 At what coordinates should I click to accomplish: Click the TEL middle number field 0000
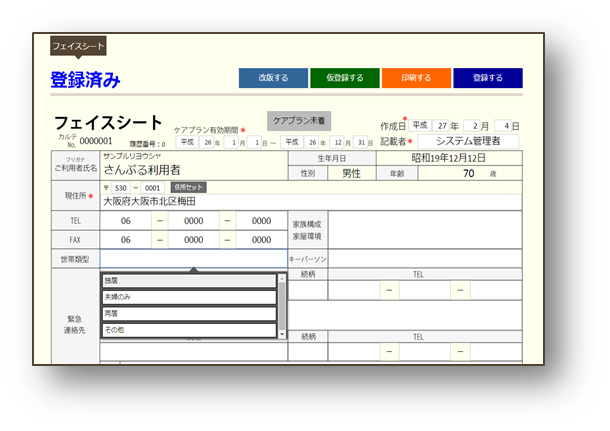194,221
